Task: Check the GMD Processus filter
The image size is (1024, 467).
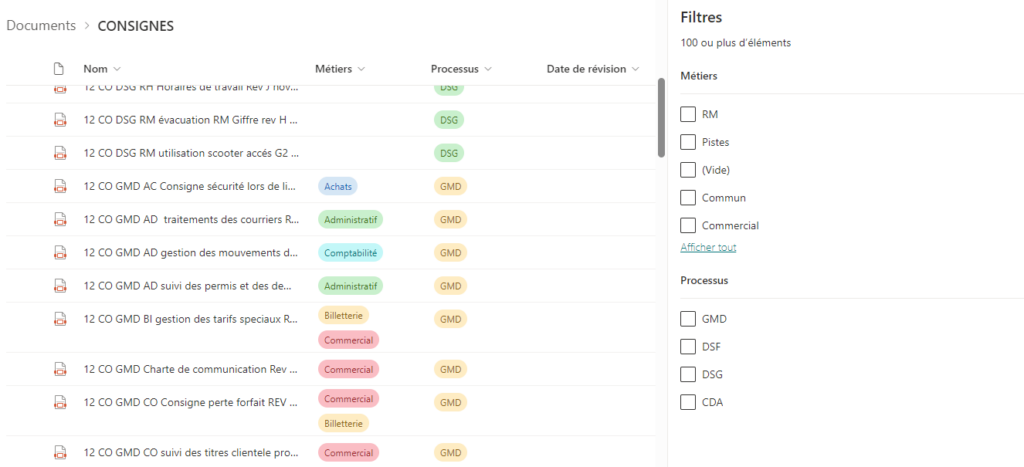Action: 688,319
